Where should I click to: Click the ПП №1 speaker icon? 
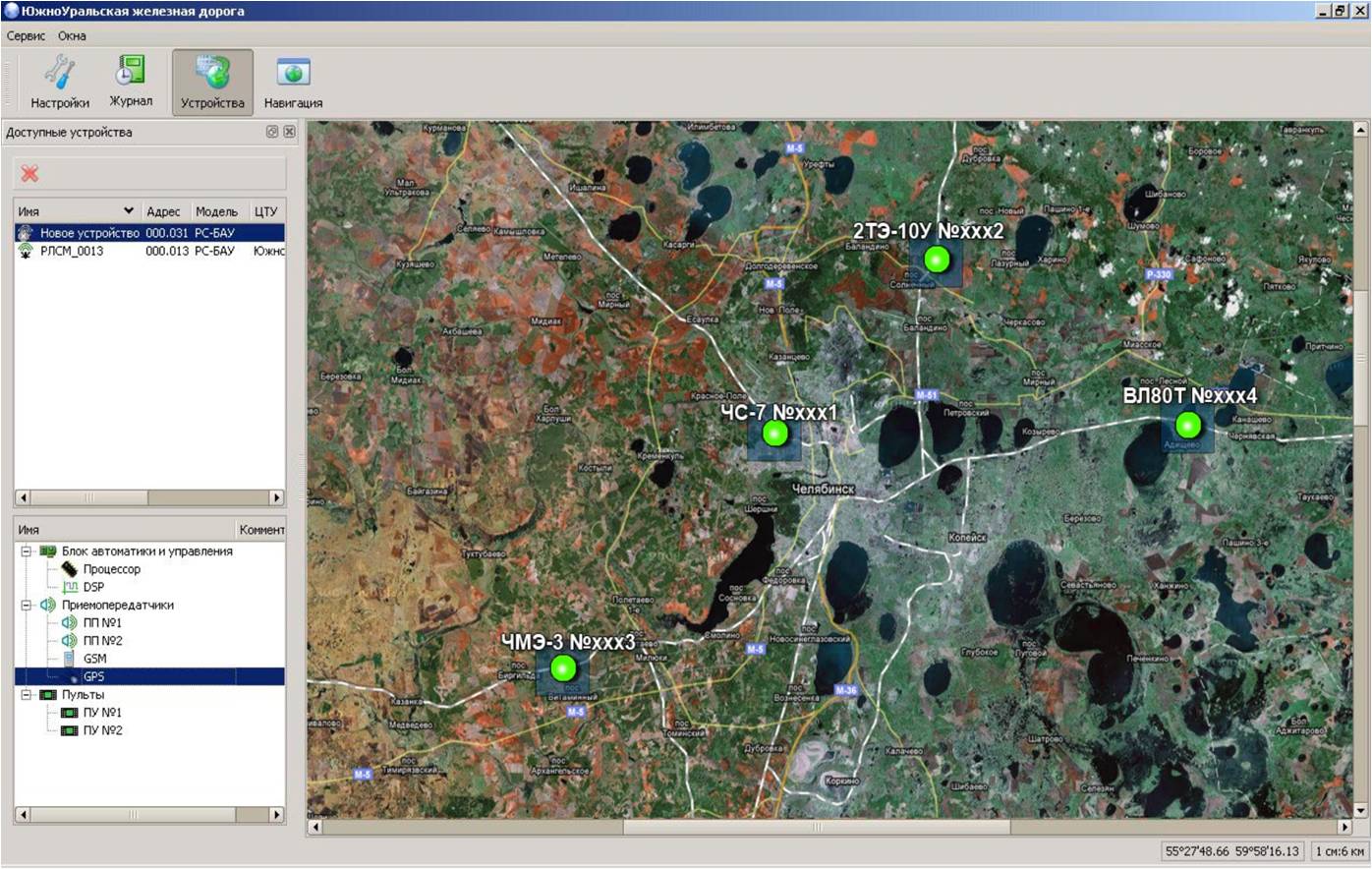pyautogui.click(x=69, y=623)
